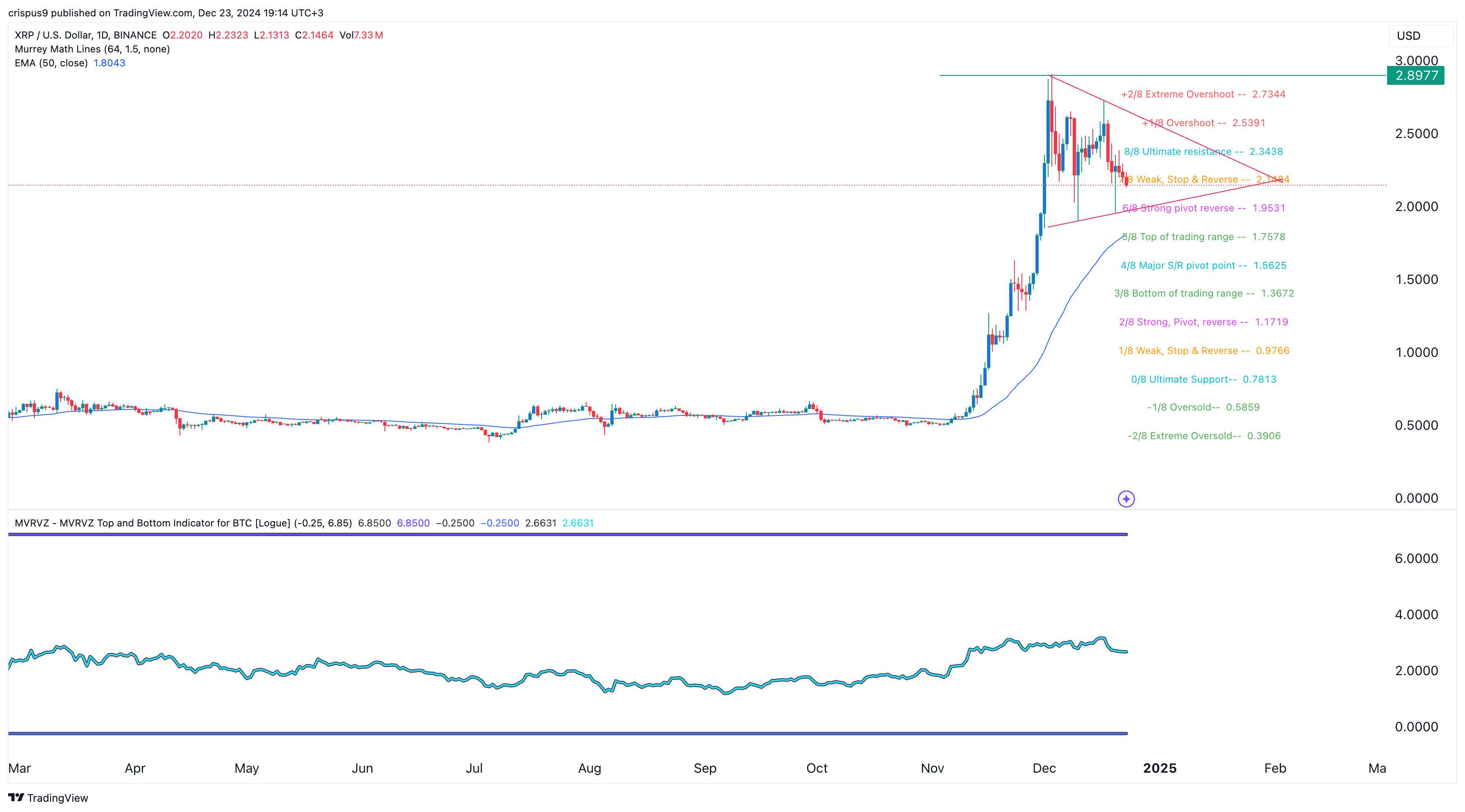
Task: Click the 8/8 Ultimate resistance 2.3438 label
Action: [x=1203, y=152]
